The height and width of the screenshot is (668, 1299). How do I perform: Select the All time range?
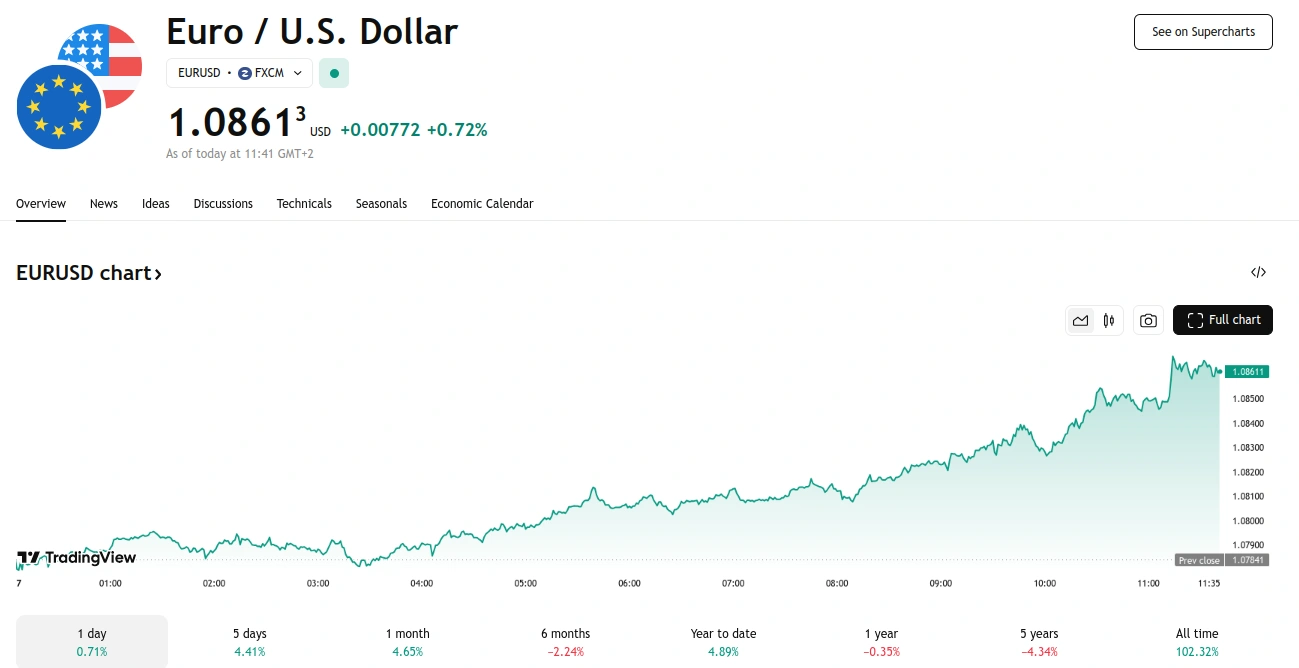pos(1197,641)
